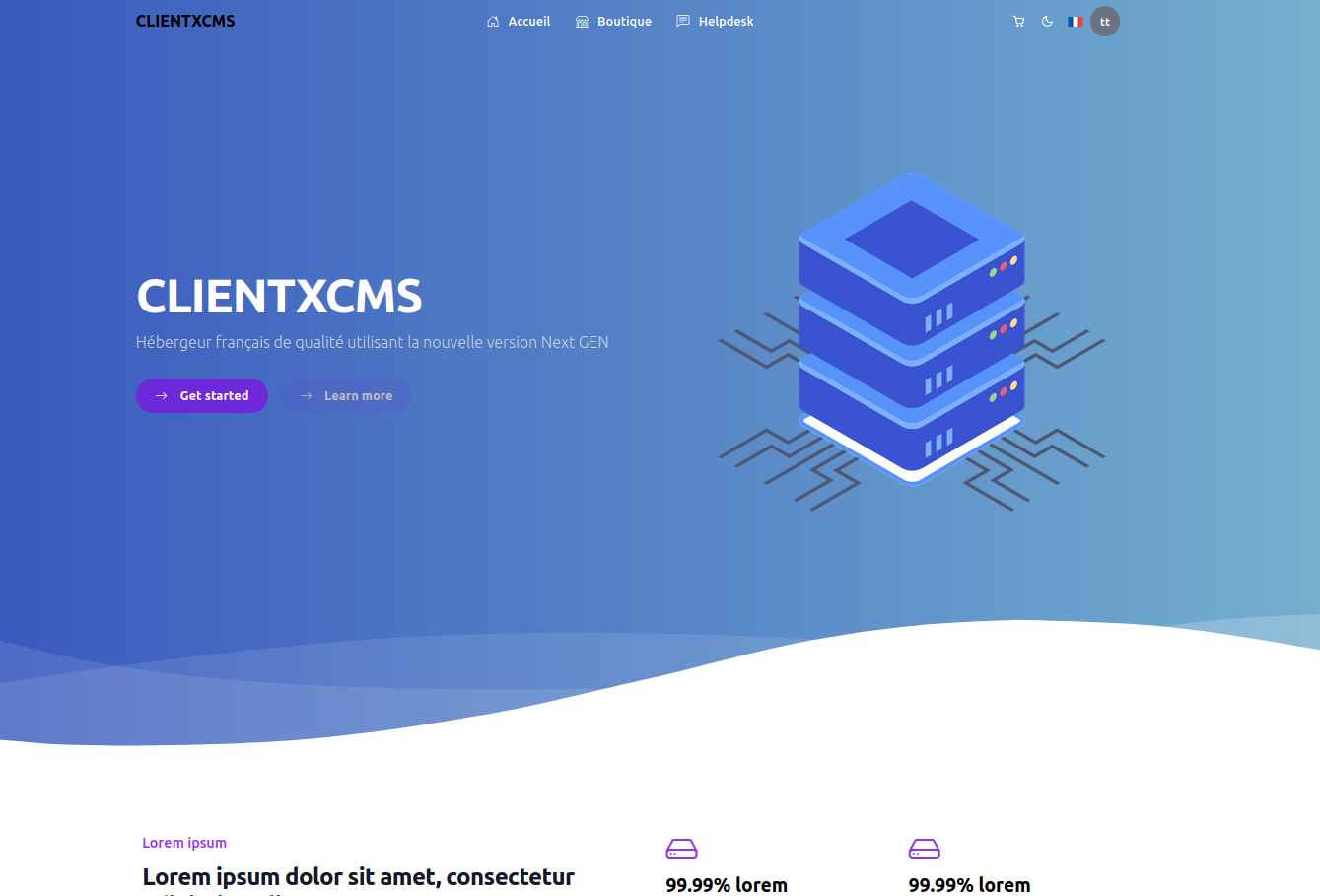Open the French flag language selector
Image resolution: width=1320 pixels, height=896 pixels.
[1075, 22]
